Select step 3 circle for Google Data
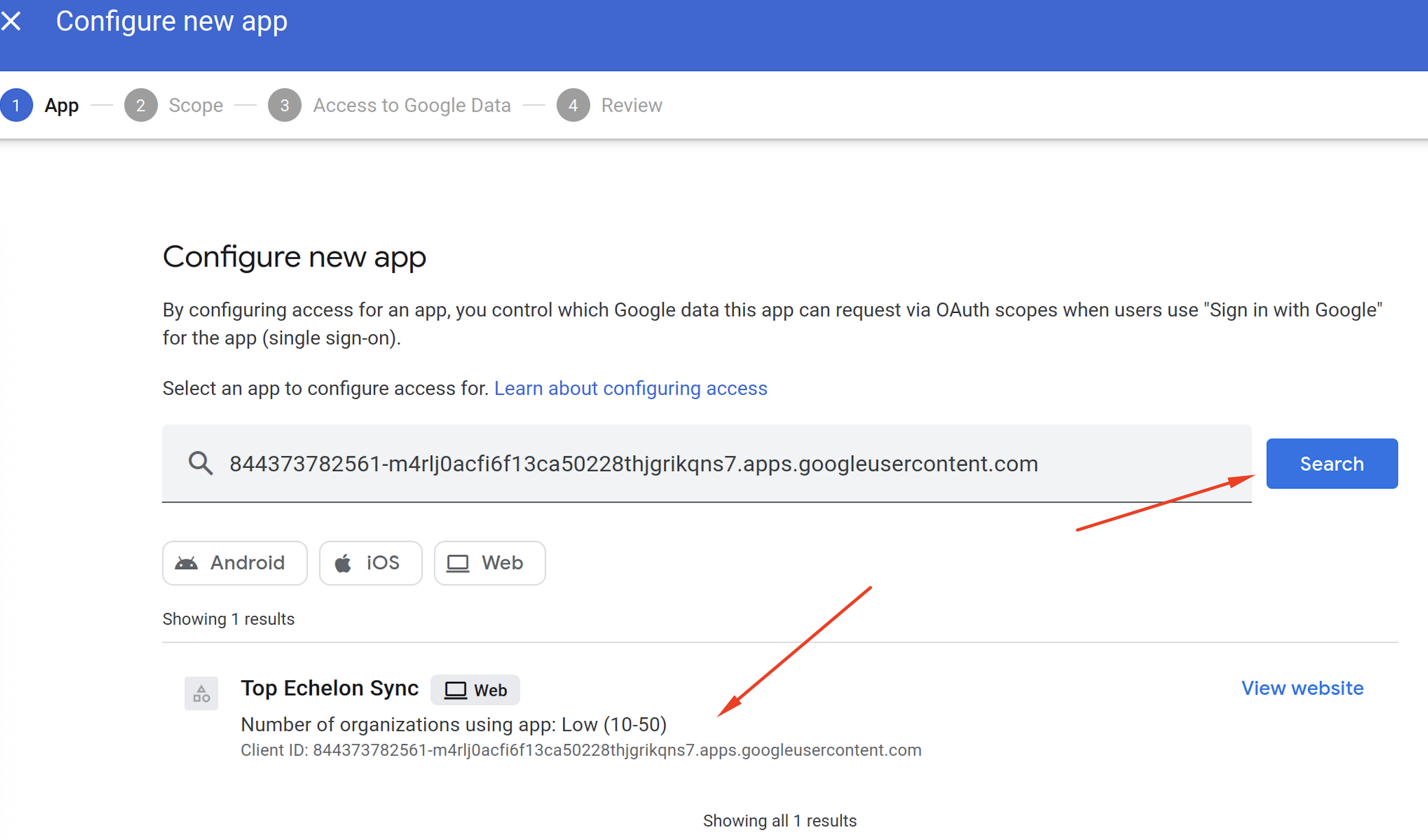This screenshot has width=1428, height=840. pyautogui.click(x=284, y=106)
